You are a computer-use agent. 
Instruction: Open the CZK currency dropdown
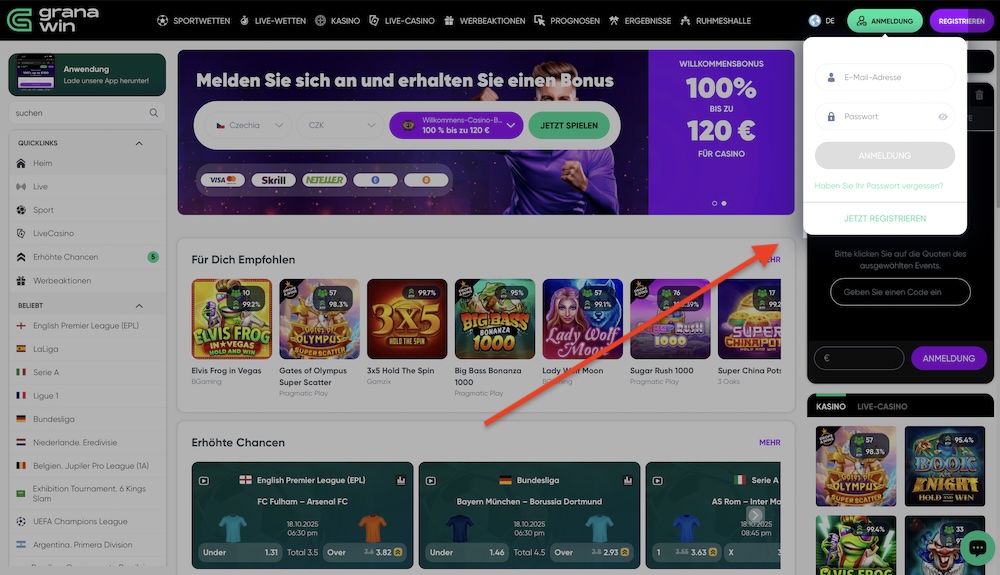[x=341, y=126]
